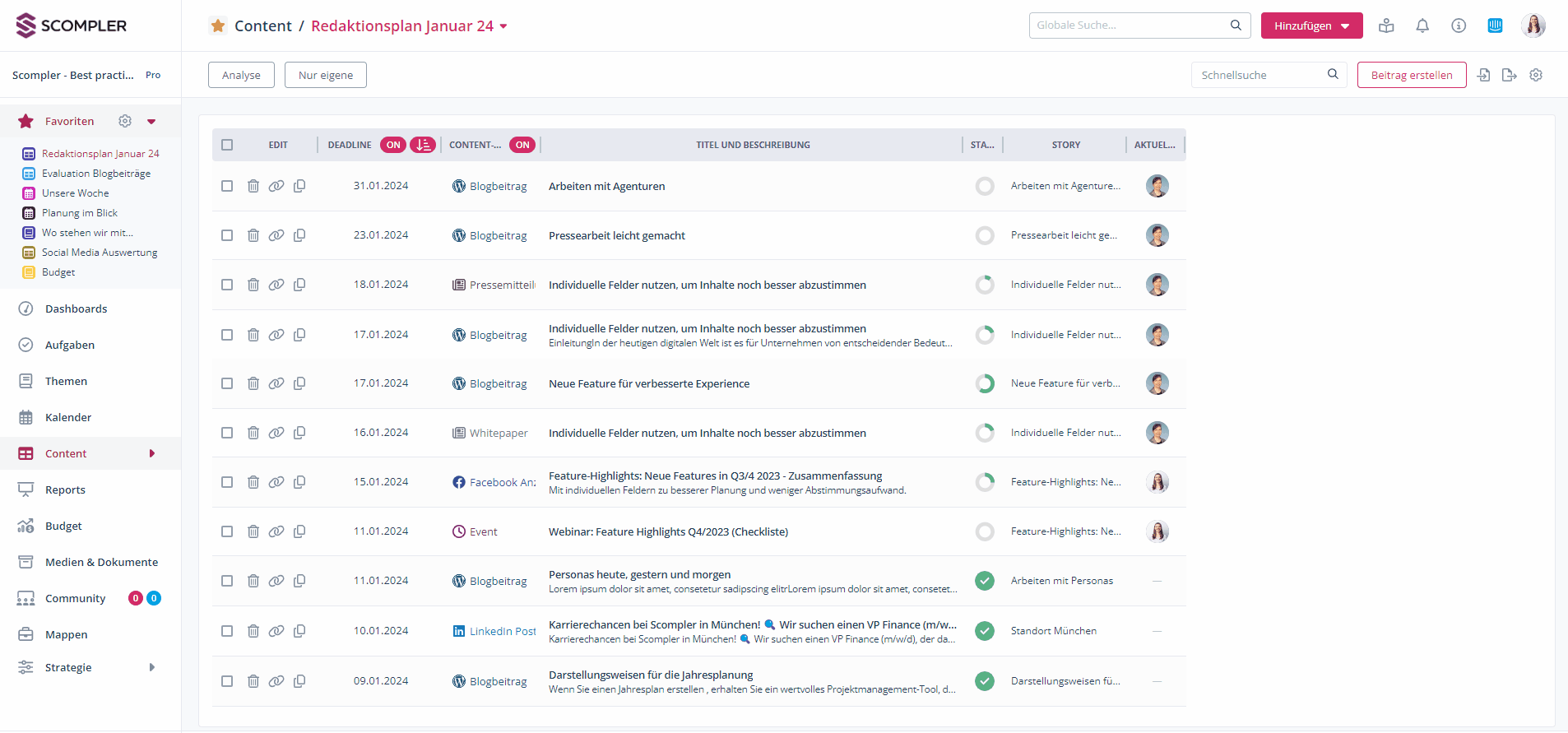This screenshot has width=1568, height=733.
Task: Delete the 'Arbeiten mit Agenturen' entry
Action: pos(253,186)
